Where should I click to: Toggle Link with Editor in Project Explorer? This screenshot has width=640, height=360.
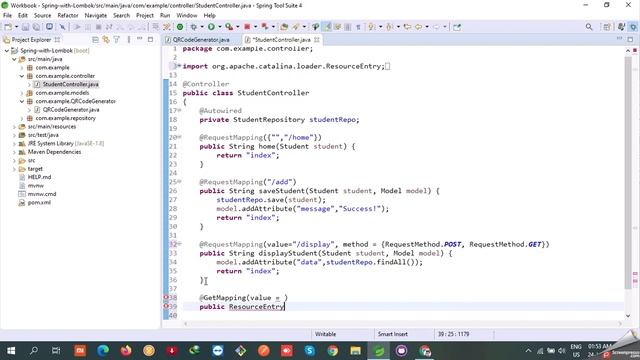[x=106, y=40]
